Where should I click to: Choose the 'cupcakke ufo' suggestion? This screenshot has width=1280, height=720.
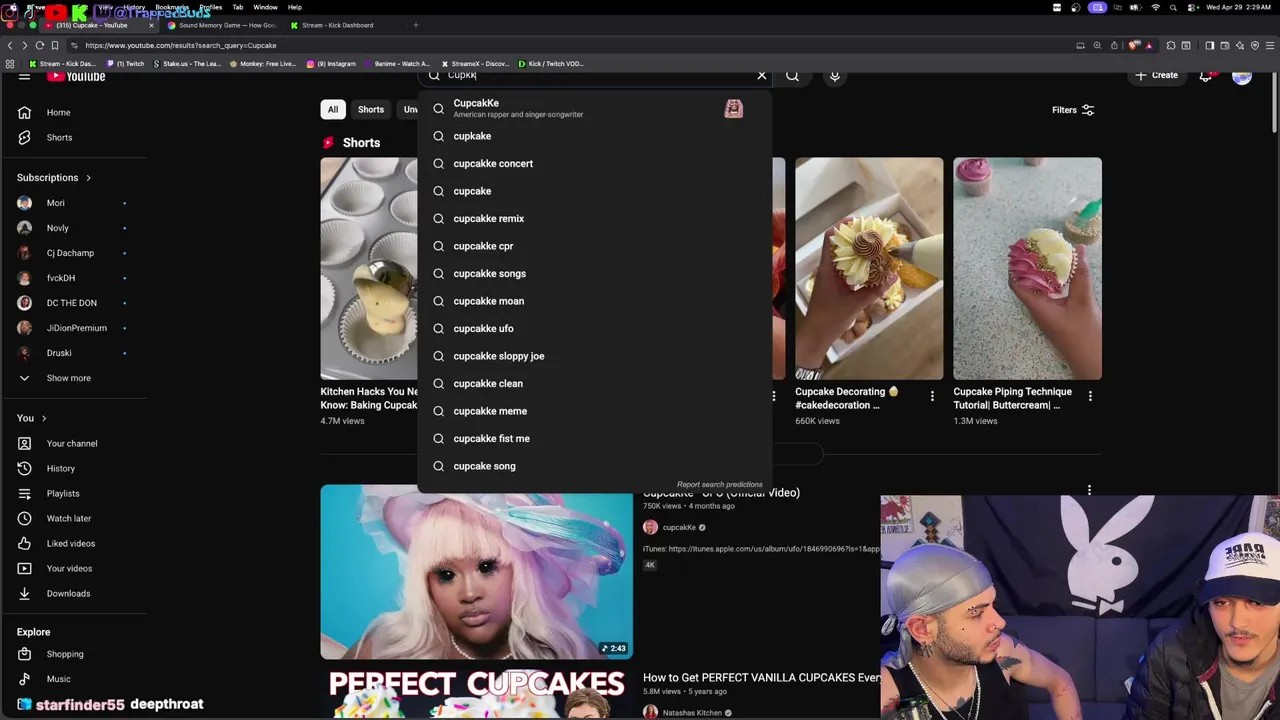tap(594, 329)
